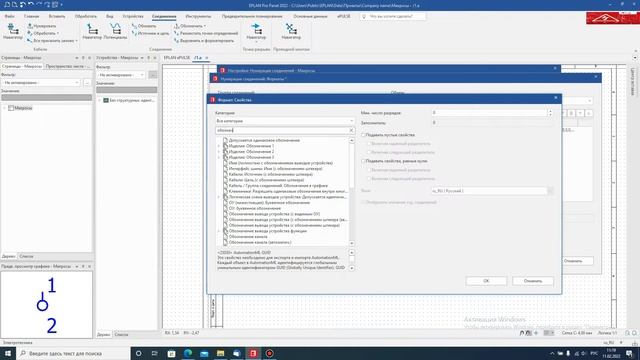The height and width of the screenshot is (360, 640).
Task: Click the property search input field
Action: coord(282,130)
